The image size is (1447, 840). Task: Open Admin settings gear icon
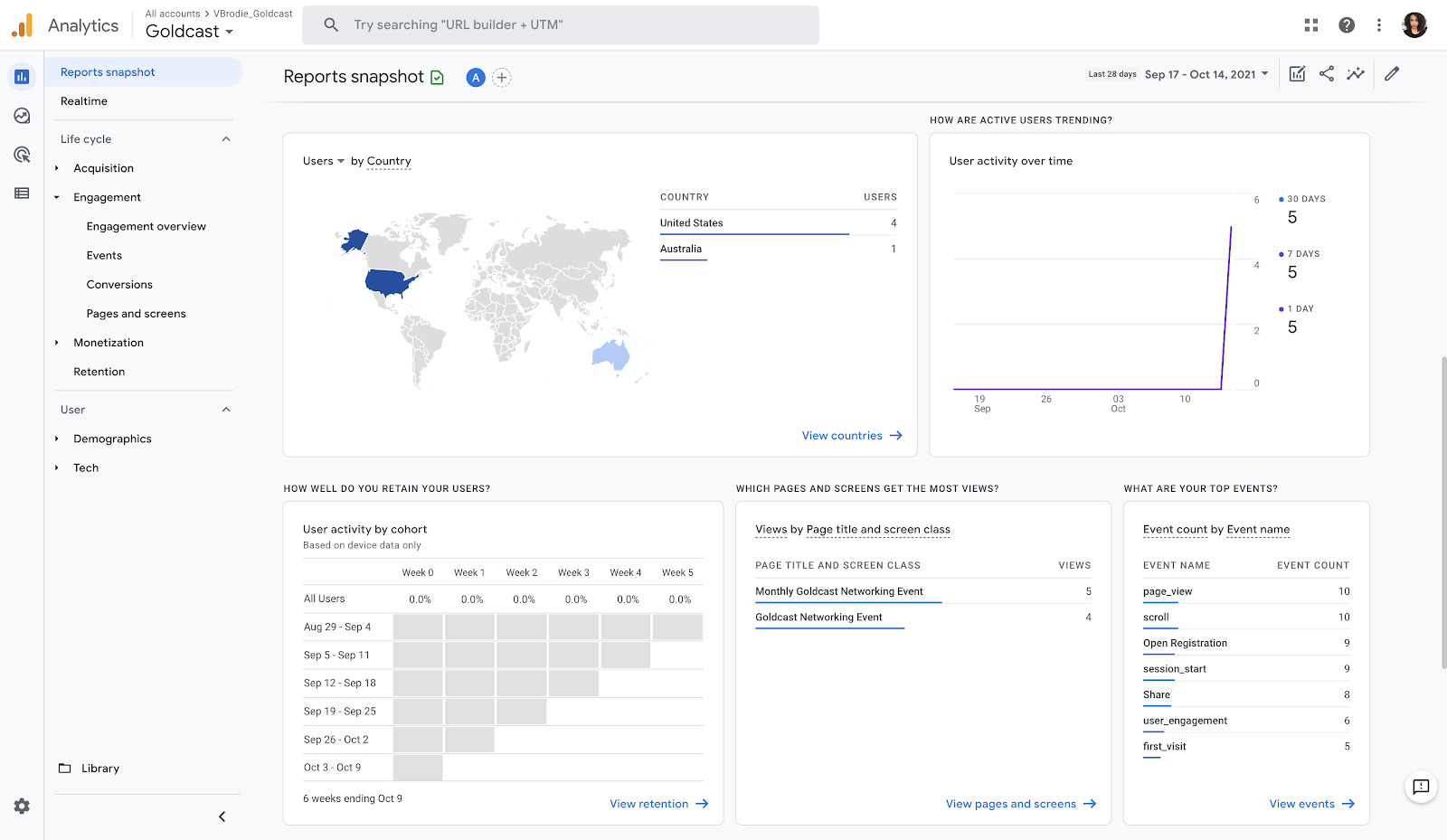coord(22,806)
